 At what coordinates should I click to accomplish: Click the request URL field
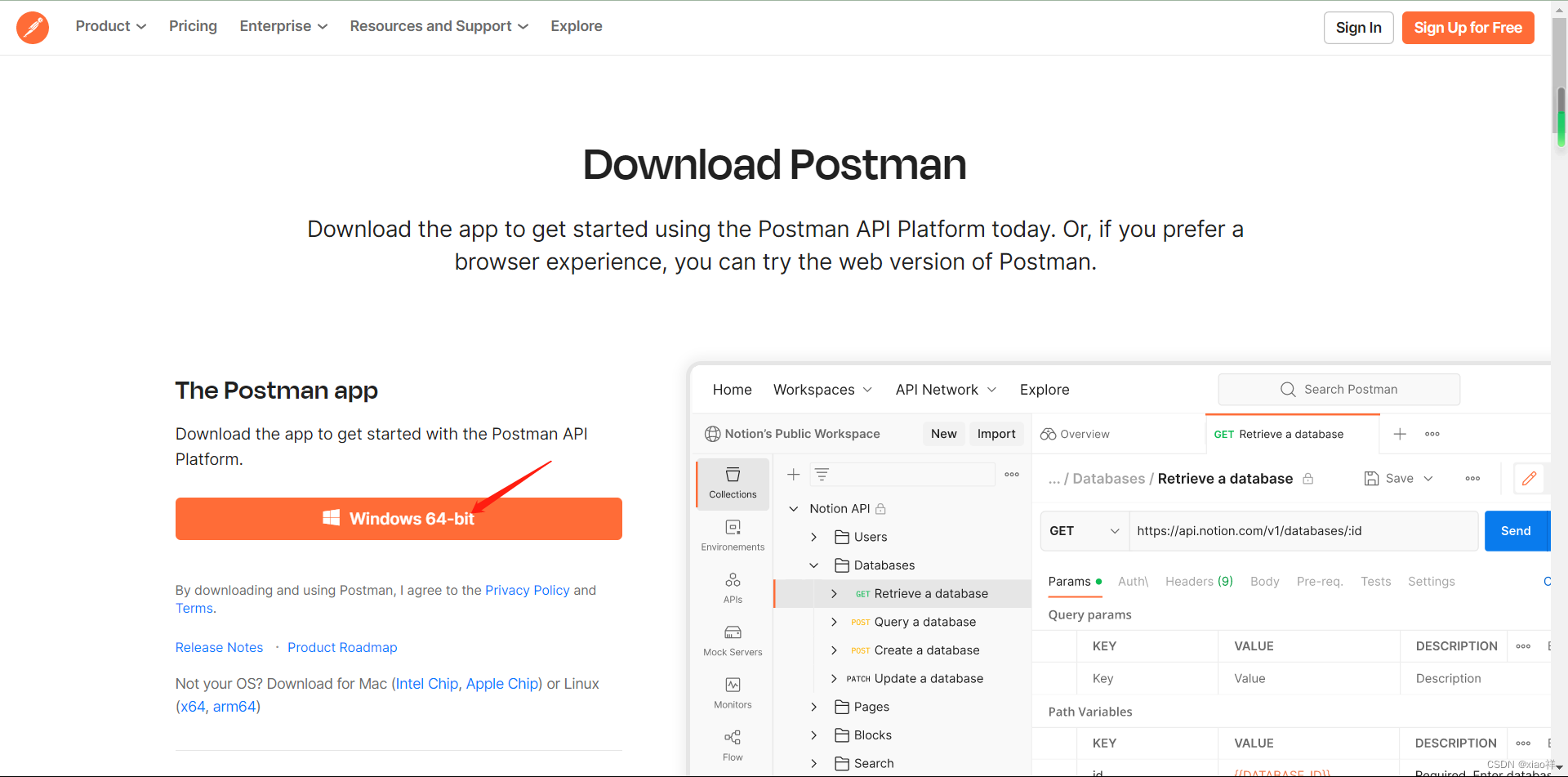point(1303,531)
